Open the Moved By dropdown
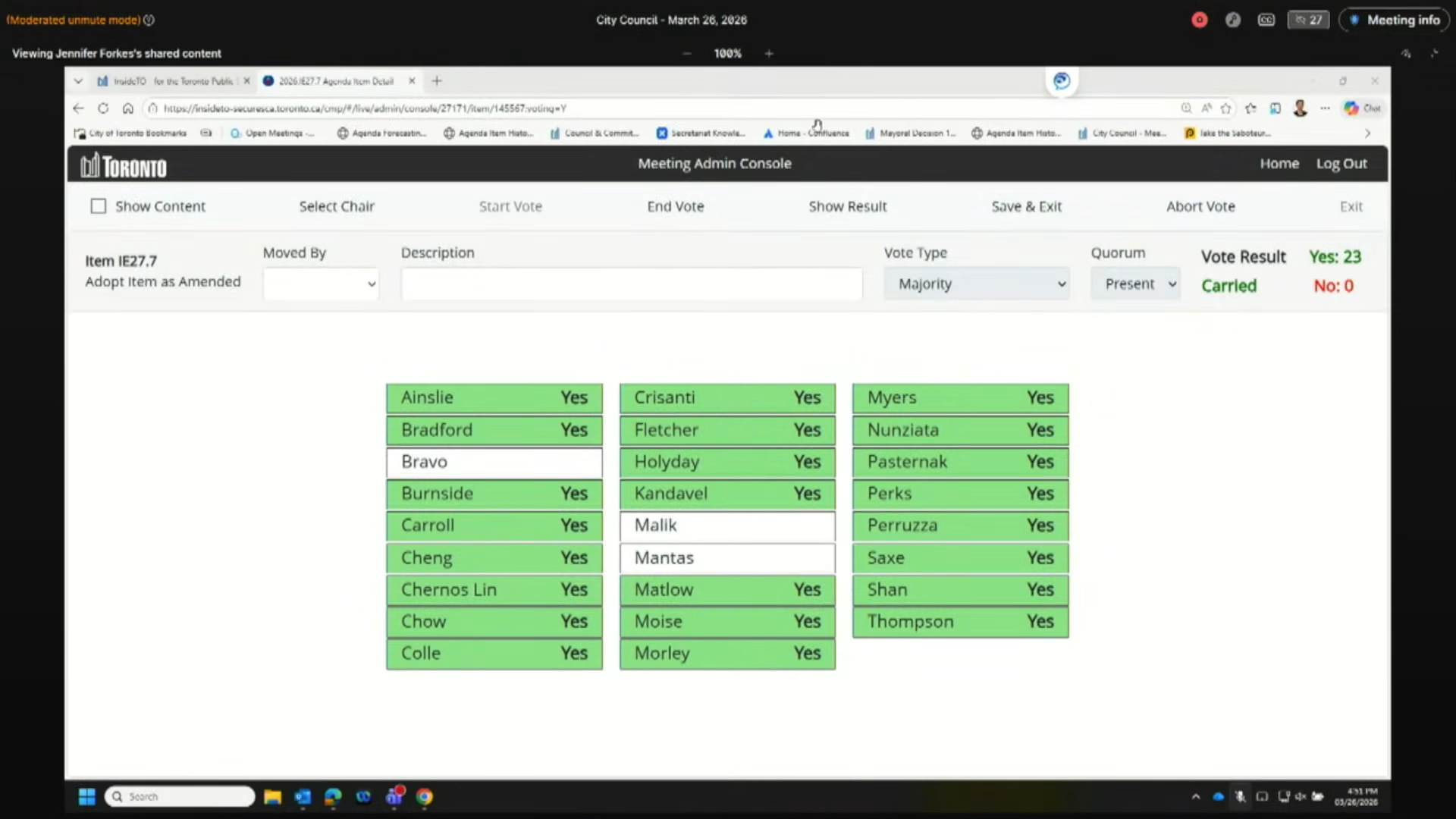 click(x=321, y=284)
